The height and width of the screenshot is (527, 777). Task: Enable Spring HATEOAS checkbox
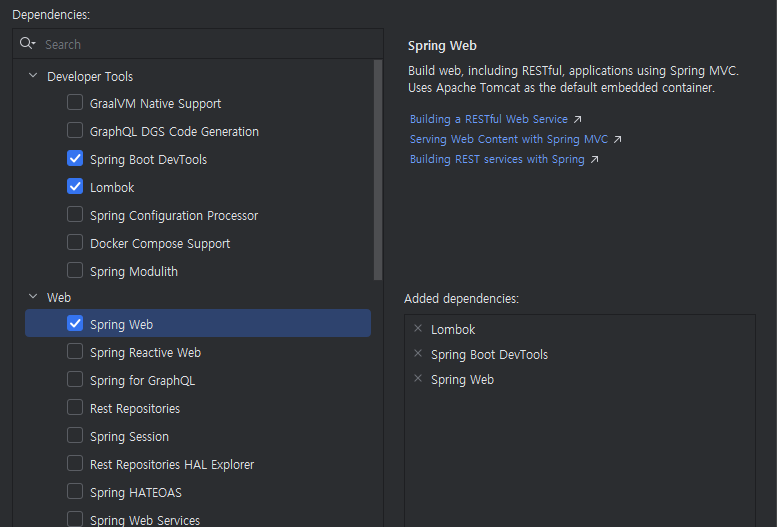(x=75, y=491)
